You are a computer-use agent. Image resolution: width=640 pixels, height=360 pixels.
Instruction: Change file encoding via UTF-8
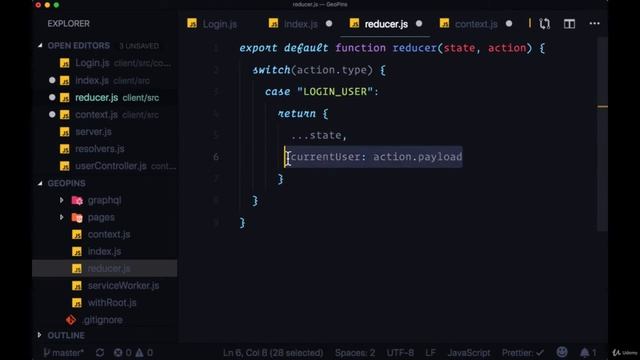click(x=400, y=353)
